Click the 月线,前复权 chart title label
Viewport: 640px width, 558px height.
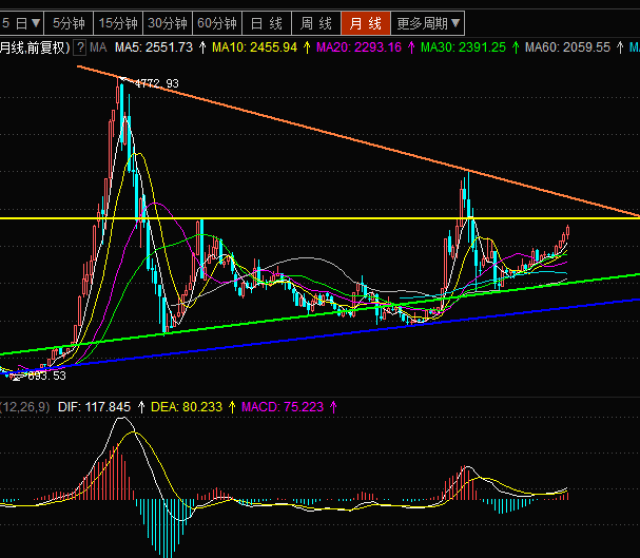pyautogui.click(x=35, y=48)
